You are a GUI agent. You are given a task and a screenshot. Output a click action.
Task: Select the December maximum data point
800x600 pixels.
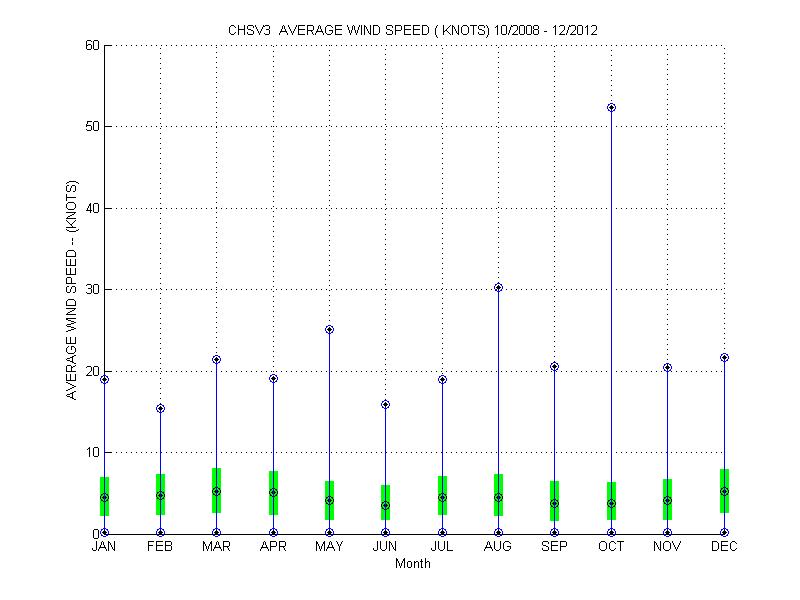(x=724, y=357)
